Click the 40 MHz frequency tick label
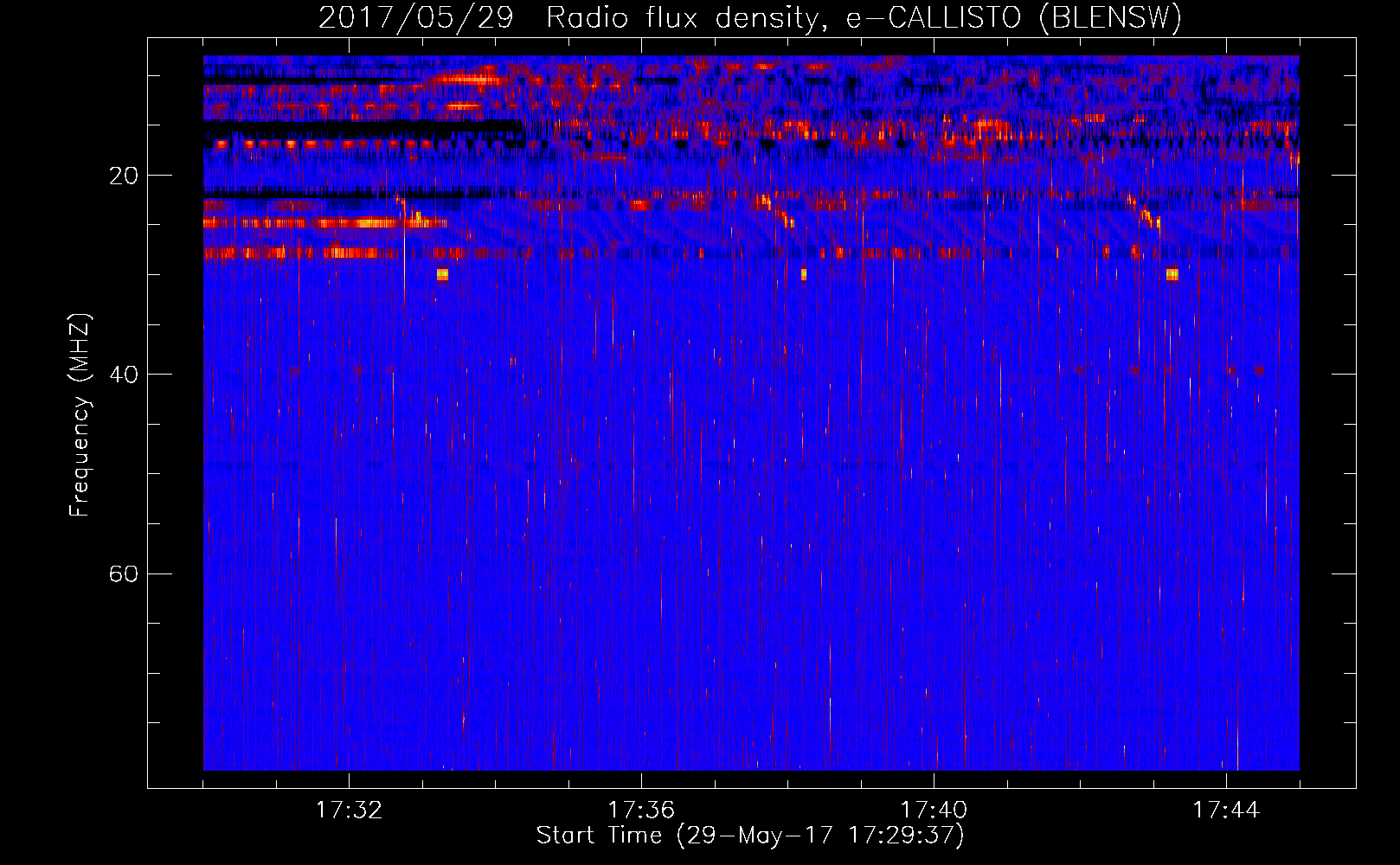The image size is (1400, 865). [124, 375]
